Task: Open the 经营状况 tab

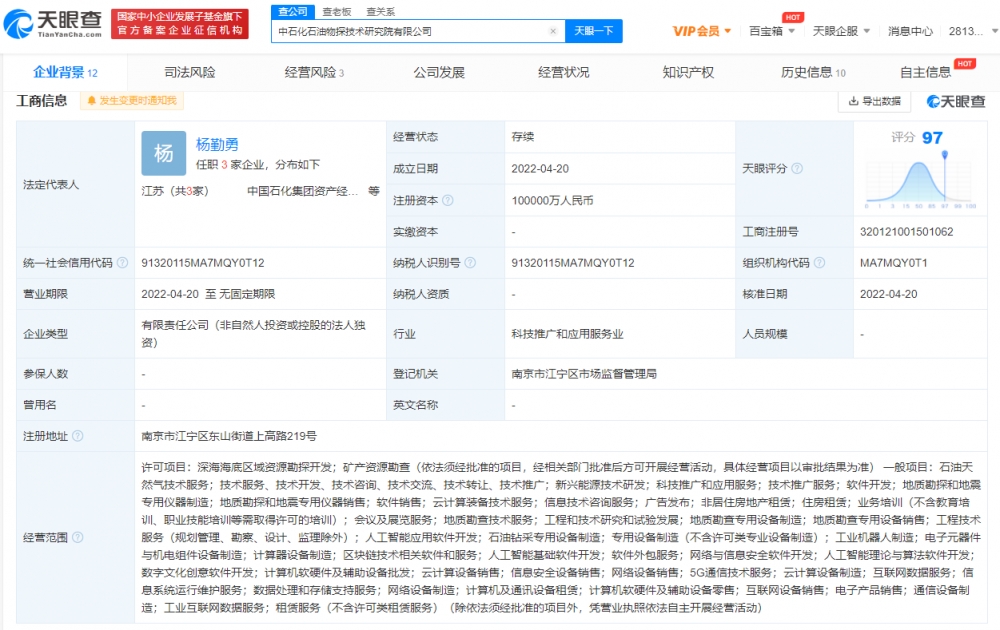Action: click(x=563, y=73)
